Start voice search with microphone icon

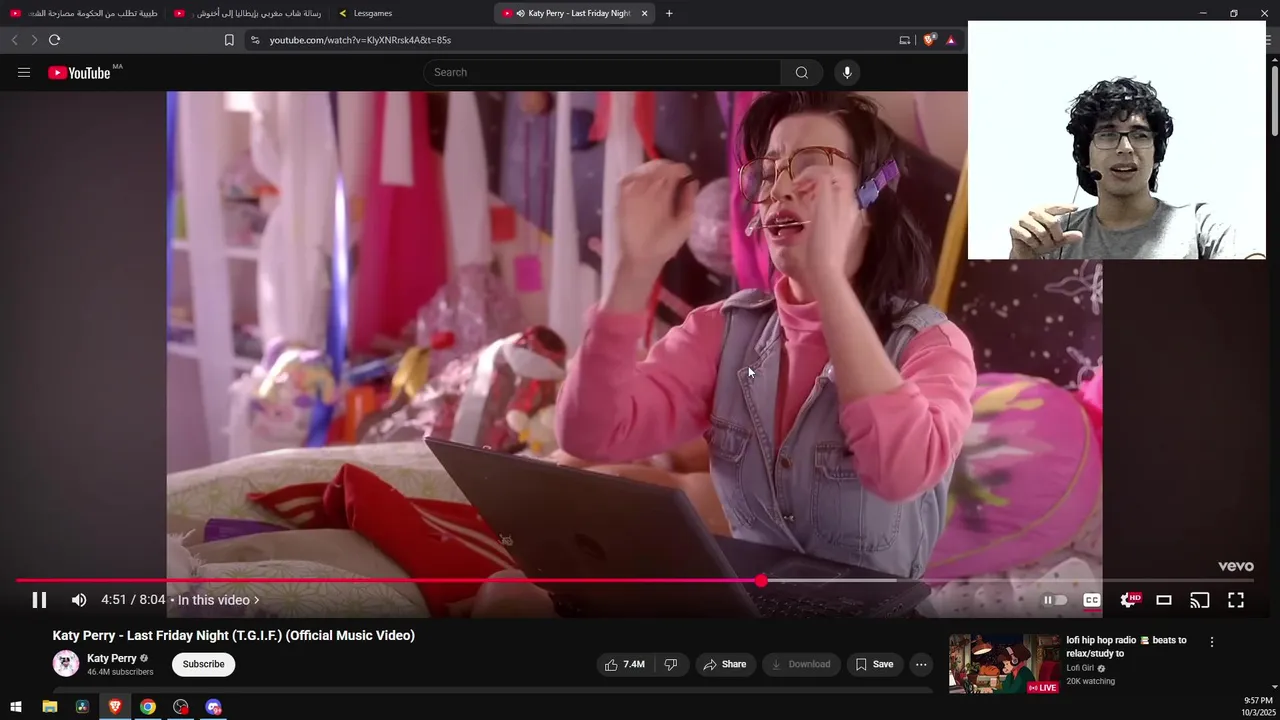pos(847,72)
